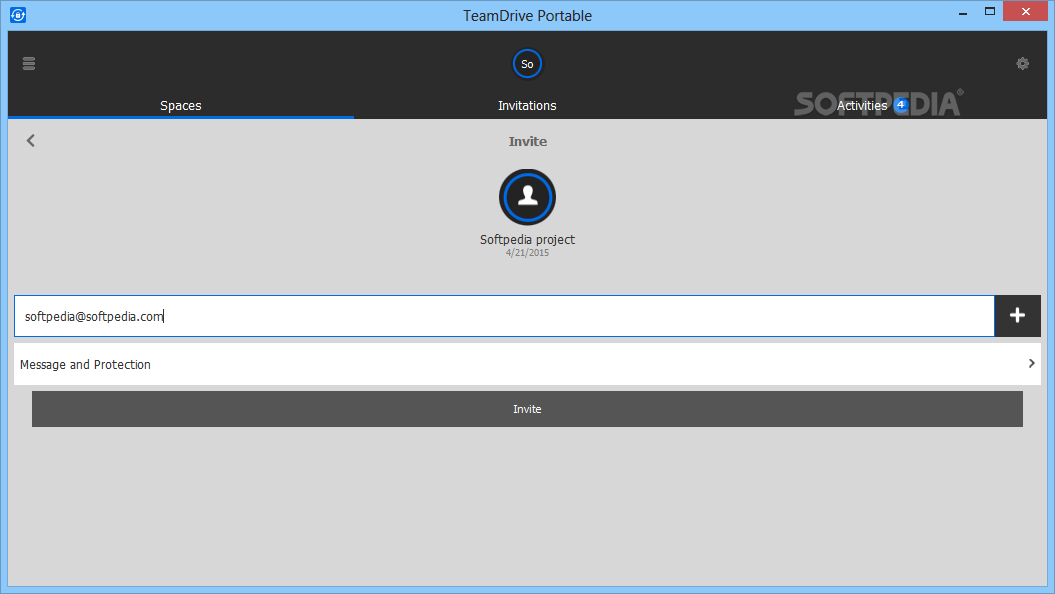1055x594 pixels.
Task: Minimize the TeamDrive Portable window
Action: 963,12
